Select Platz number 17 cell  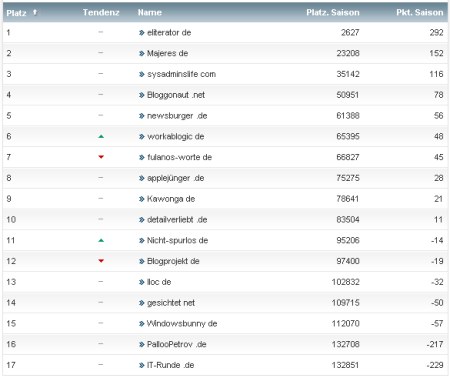pyautogui.click(x=11, y=365)
